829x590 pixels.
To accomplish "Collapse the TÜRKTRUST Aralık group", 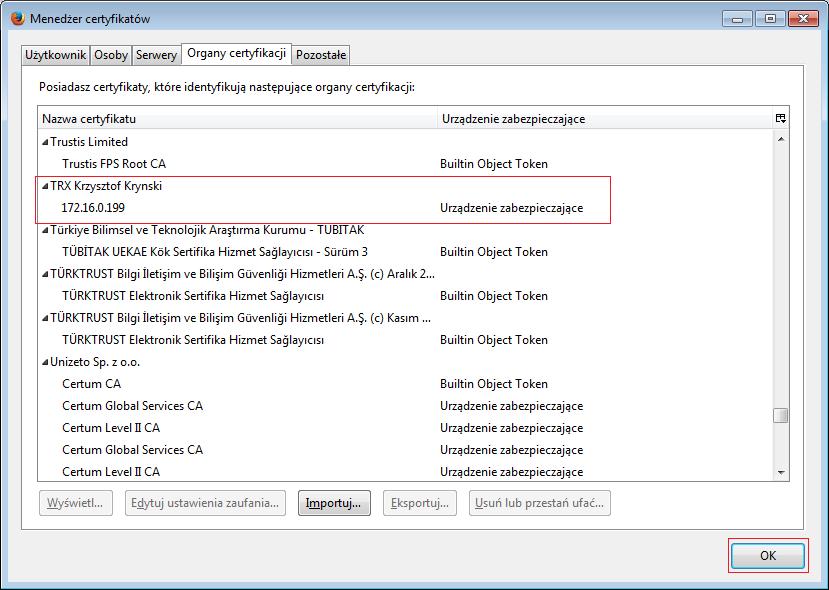I will (45, 274).
